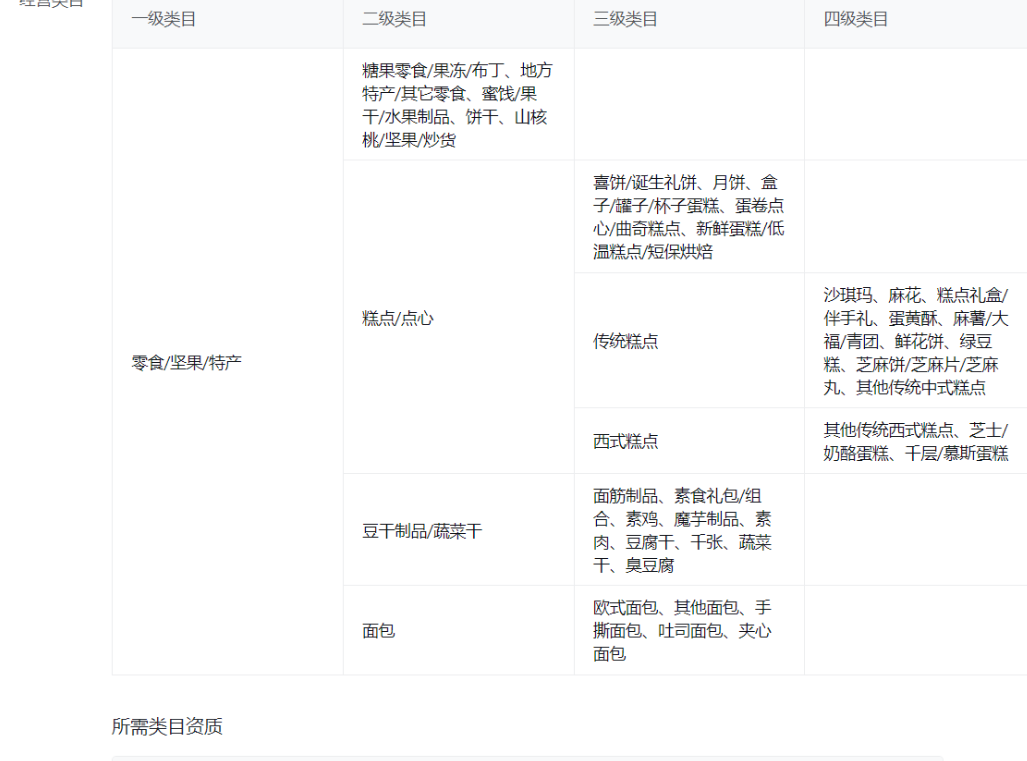Click the cell starting with 面筋制品
This screenshot has height=761, width=1027.
click(682, 531)
